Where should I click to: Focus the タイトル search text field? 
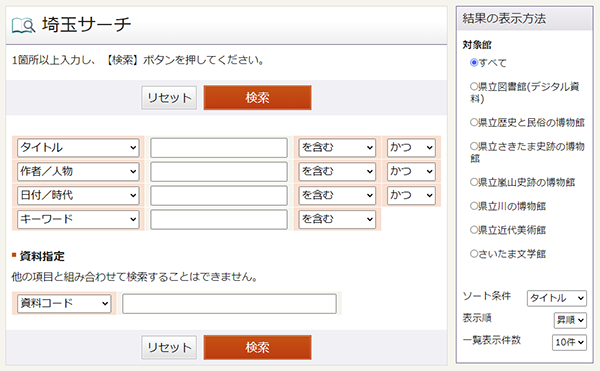219,148
